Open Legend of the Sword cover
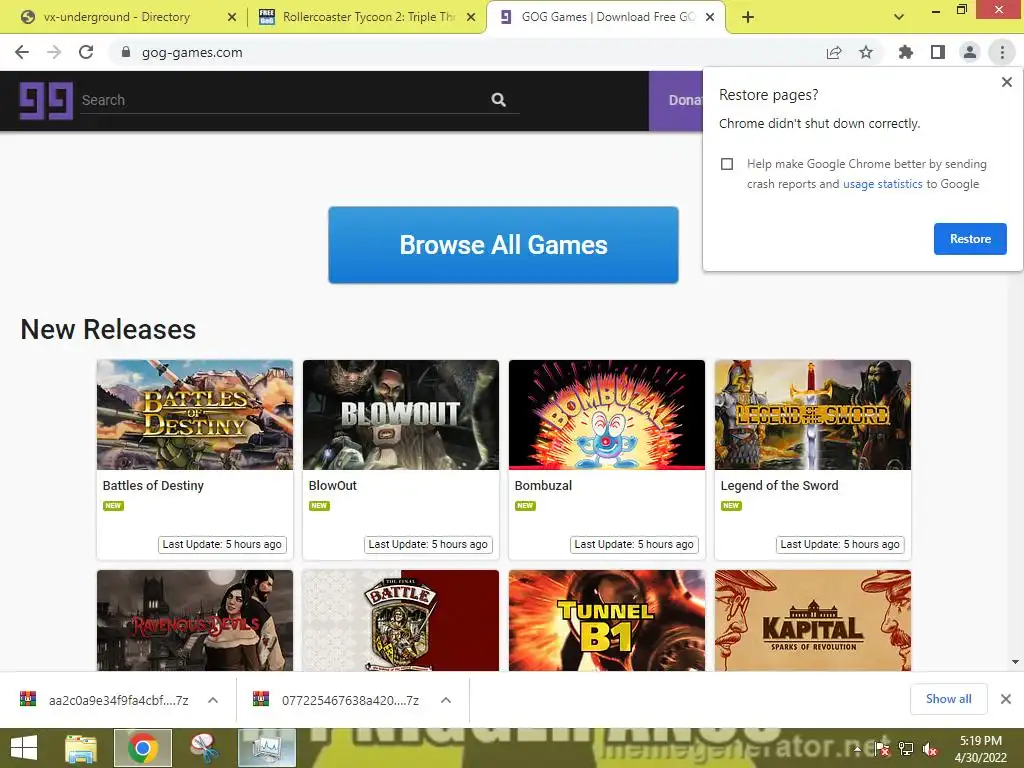This screenshot has width=1024, height=768. (x=812, y=415)
